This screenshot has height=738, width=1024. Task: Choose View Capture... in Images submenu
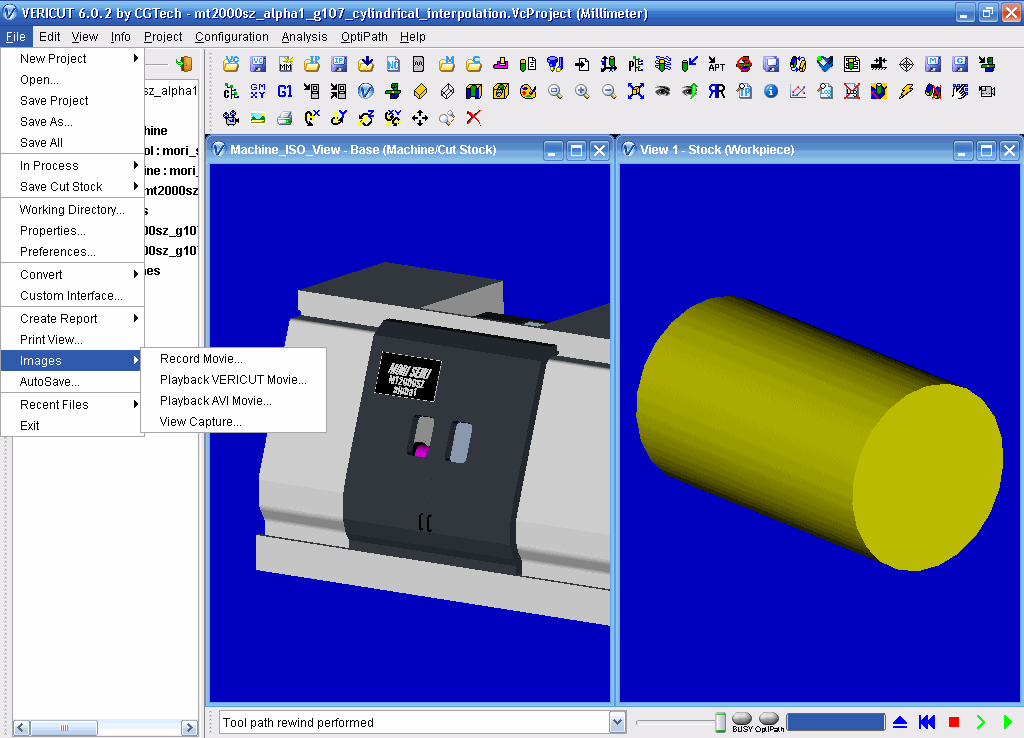point(233,421)
